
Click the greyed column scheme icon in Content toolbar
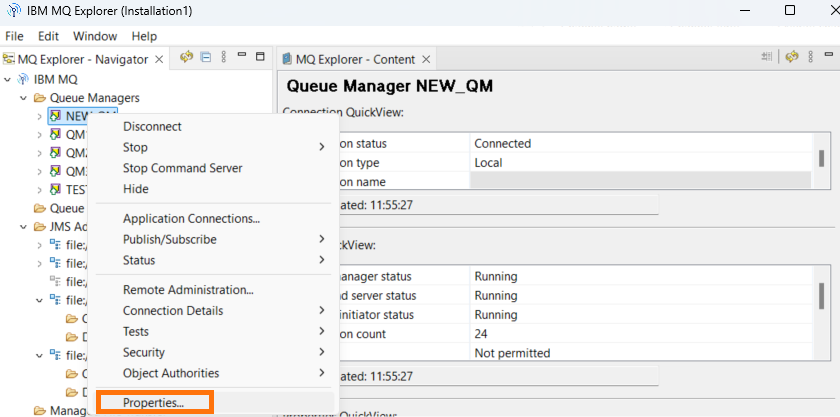(x=767, y=57)
